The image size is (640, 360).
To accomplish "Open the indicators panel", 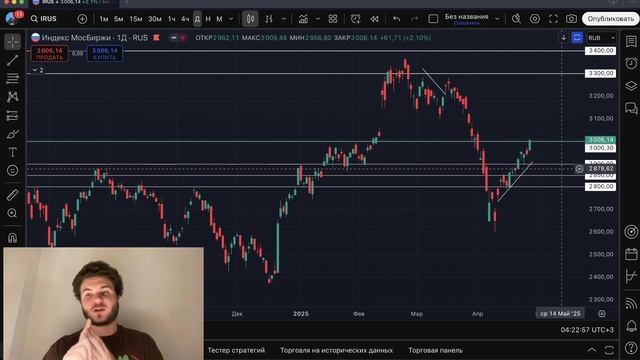I will 303,19.
